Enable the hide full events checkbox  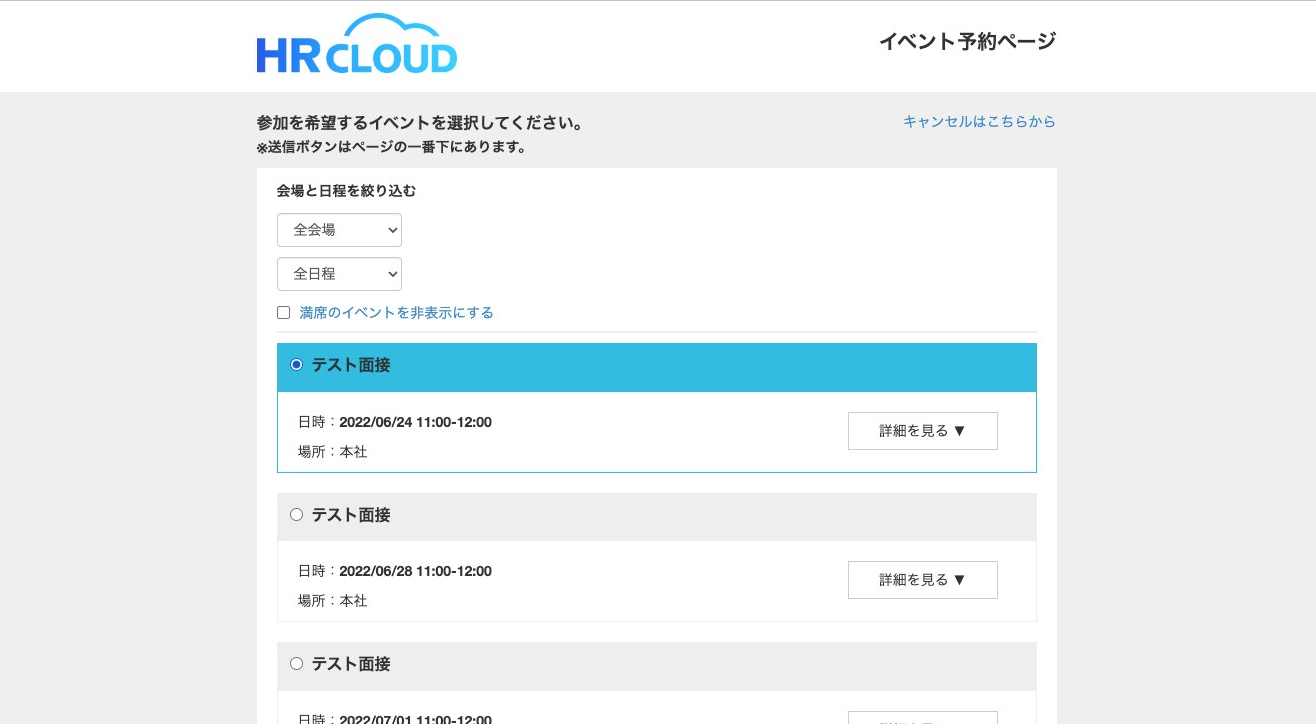[x=284, y=313]
